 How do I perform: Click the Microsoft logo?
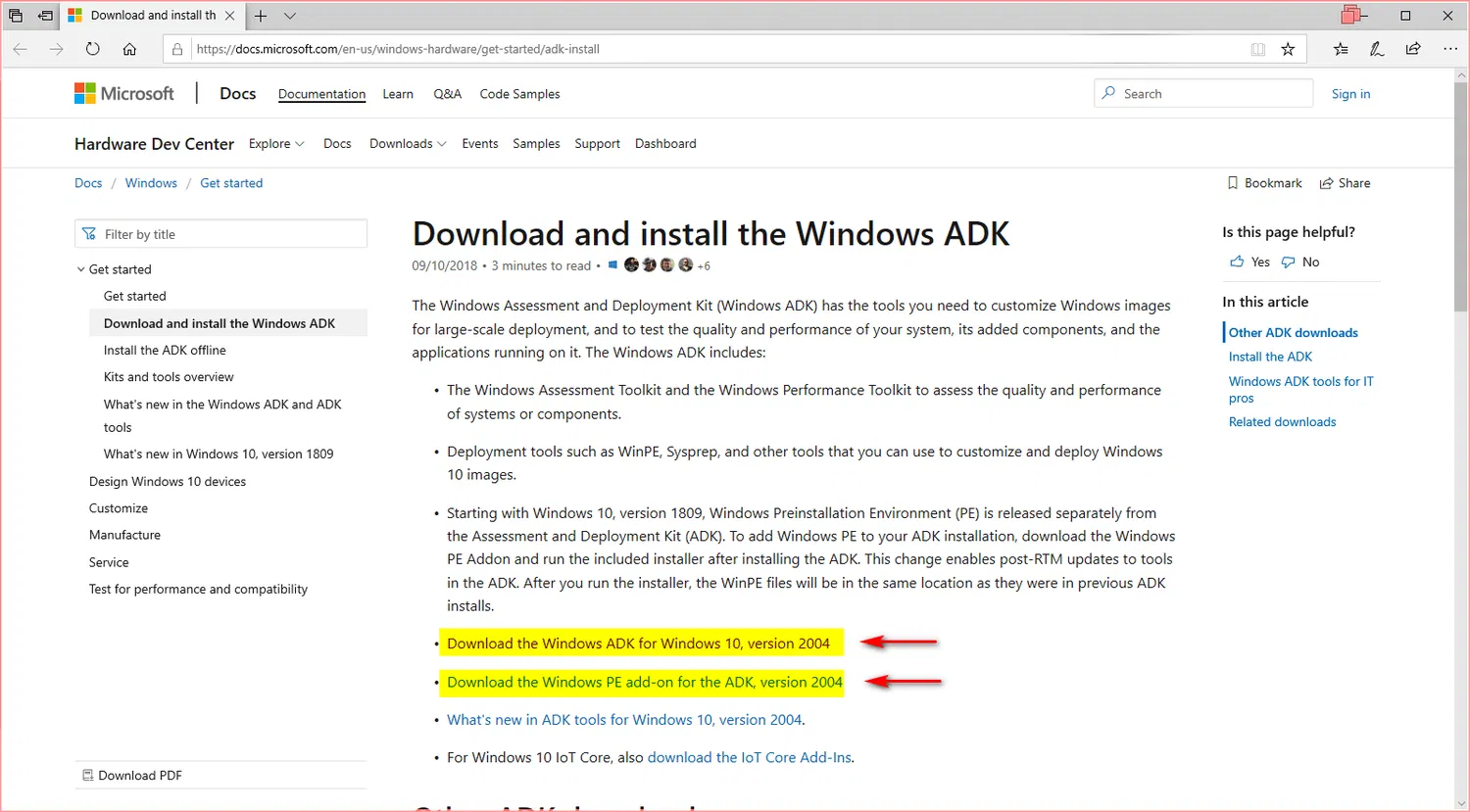click(x=124, y=93)
